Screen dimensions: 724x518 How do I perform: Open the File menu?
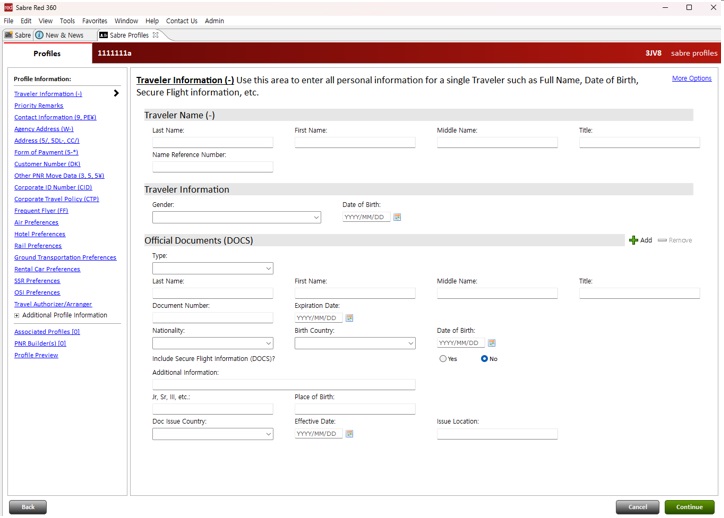point(8,21)
